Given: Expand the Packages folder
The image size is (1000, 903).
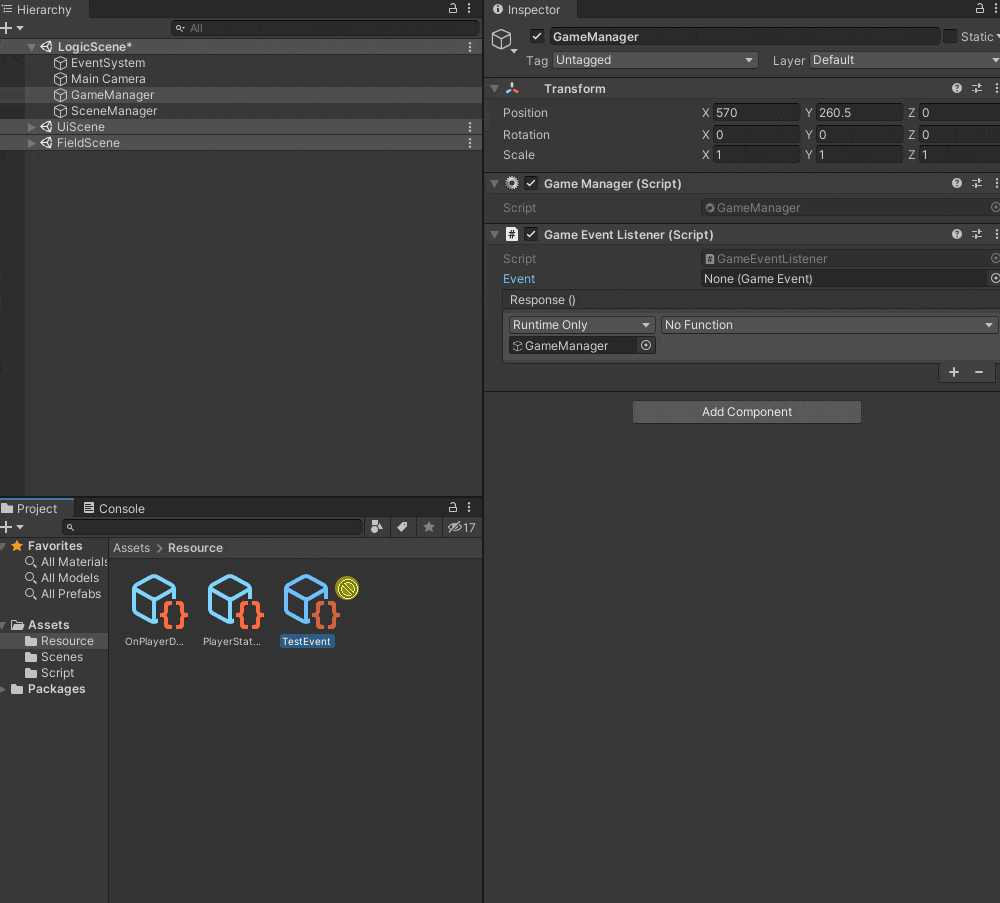Looking at the screenshot, I should coord(4,689).
